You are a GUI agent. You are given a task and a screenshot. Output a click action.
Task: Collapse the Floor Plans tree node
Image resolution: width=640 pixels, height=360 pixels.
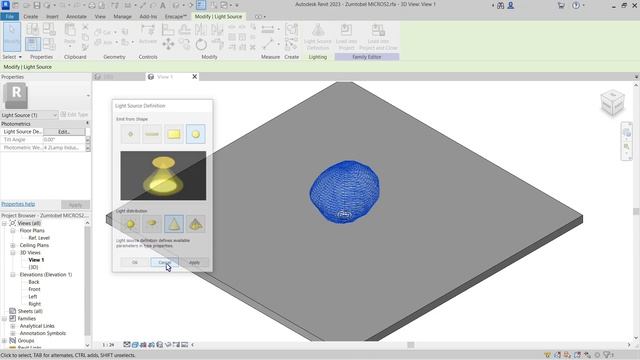(x=13, y=231)
